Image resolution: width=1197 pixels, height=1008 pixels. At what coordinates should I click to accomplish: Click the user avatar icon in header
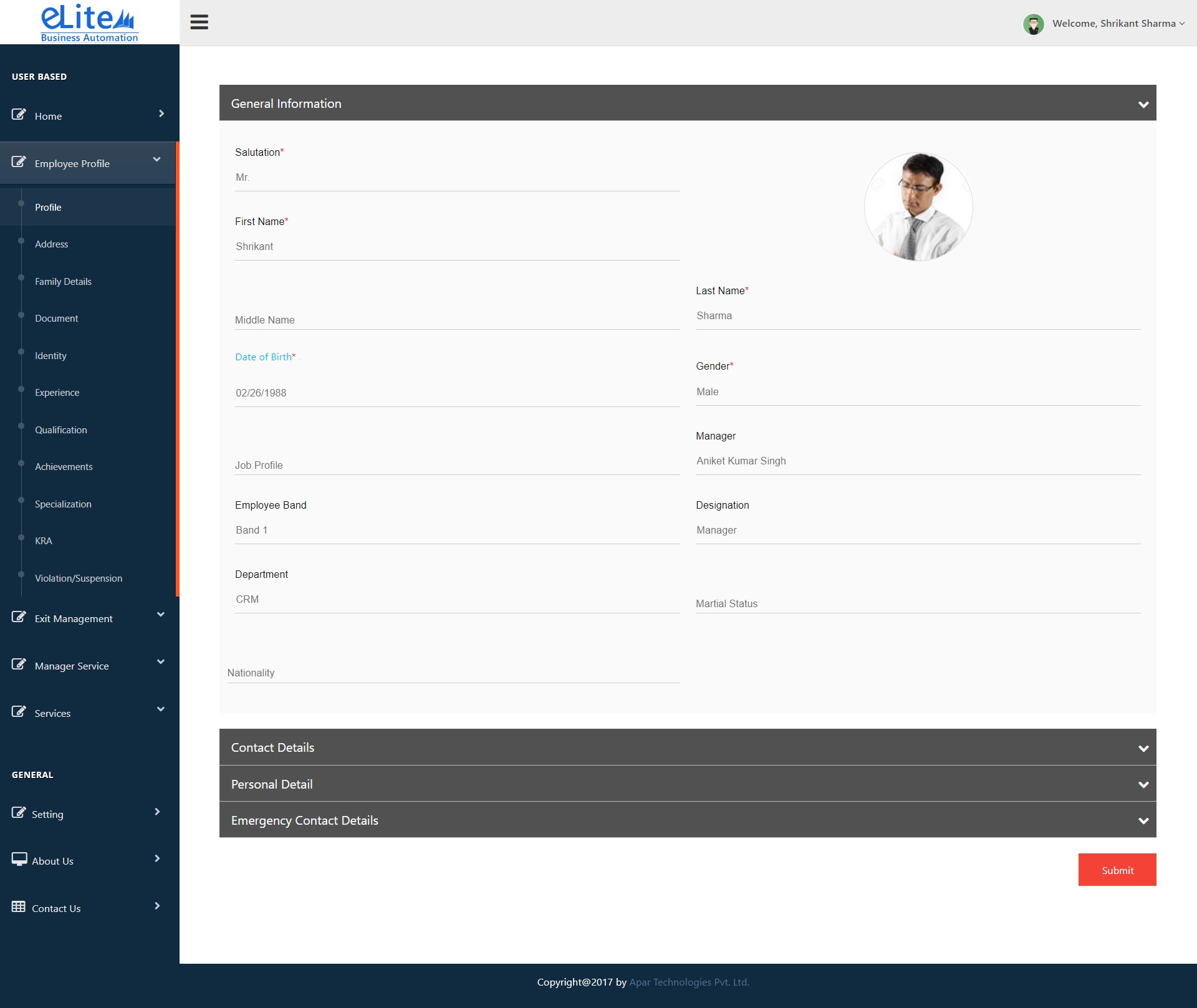pyautogui.click(x=1033, y=24)
